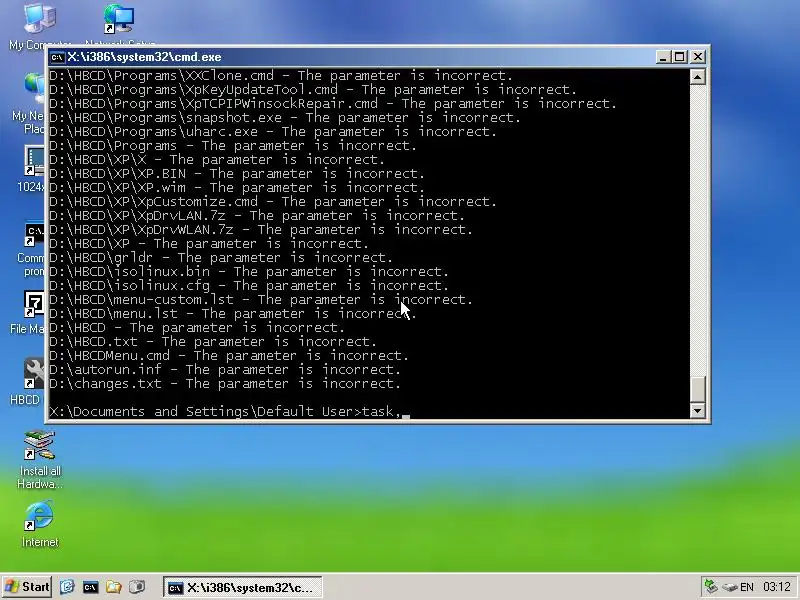Click the menu-custom.lst output line
The width and height of the screenshot is (800, 600).
click(x=261, y=299)
